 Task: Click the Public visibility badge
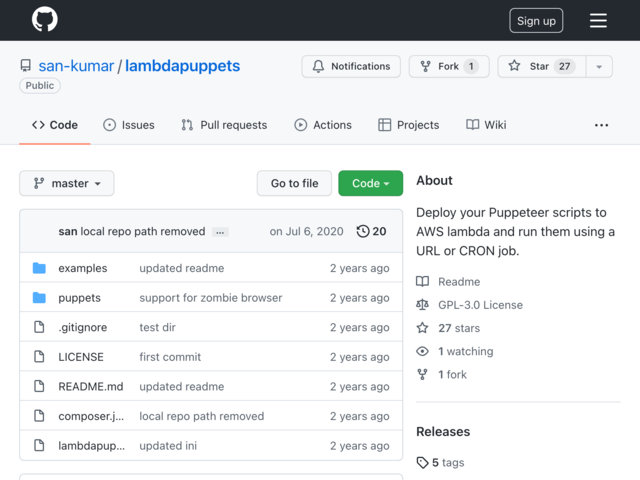pos(40,85)
